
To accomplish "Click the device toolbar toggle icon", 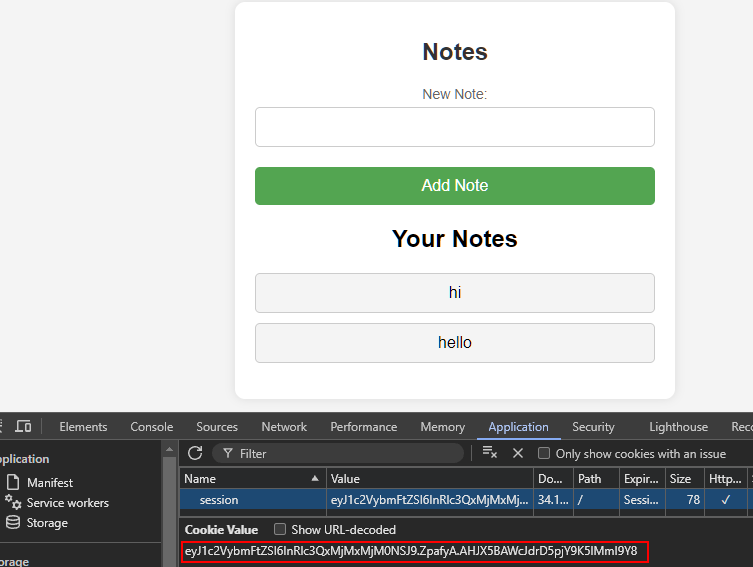I will [x=23, y=427].
